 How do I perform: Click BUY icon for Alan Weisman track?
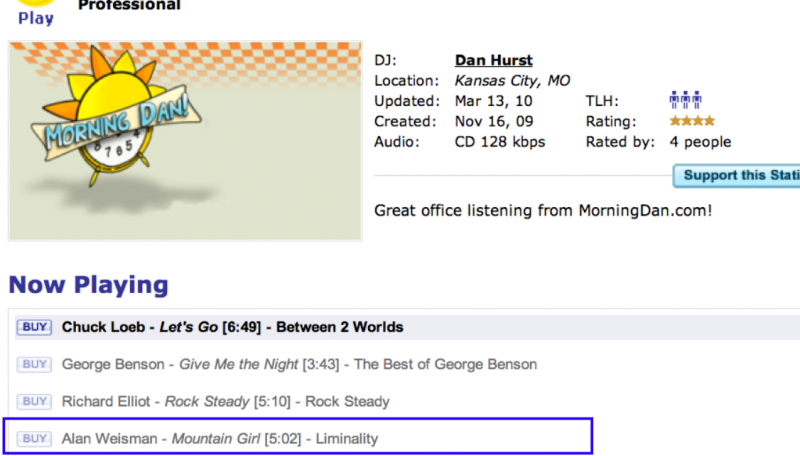(33, 438)
